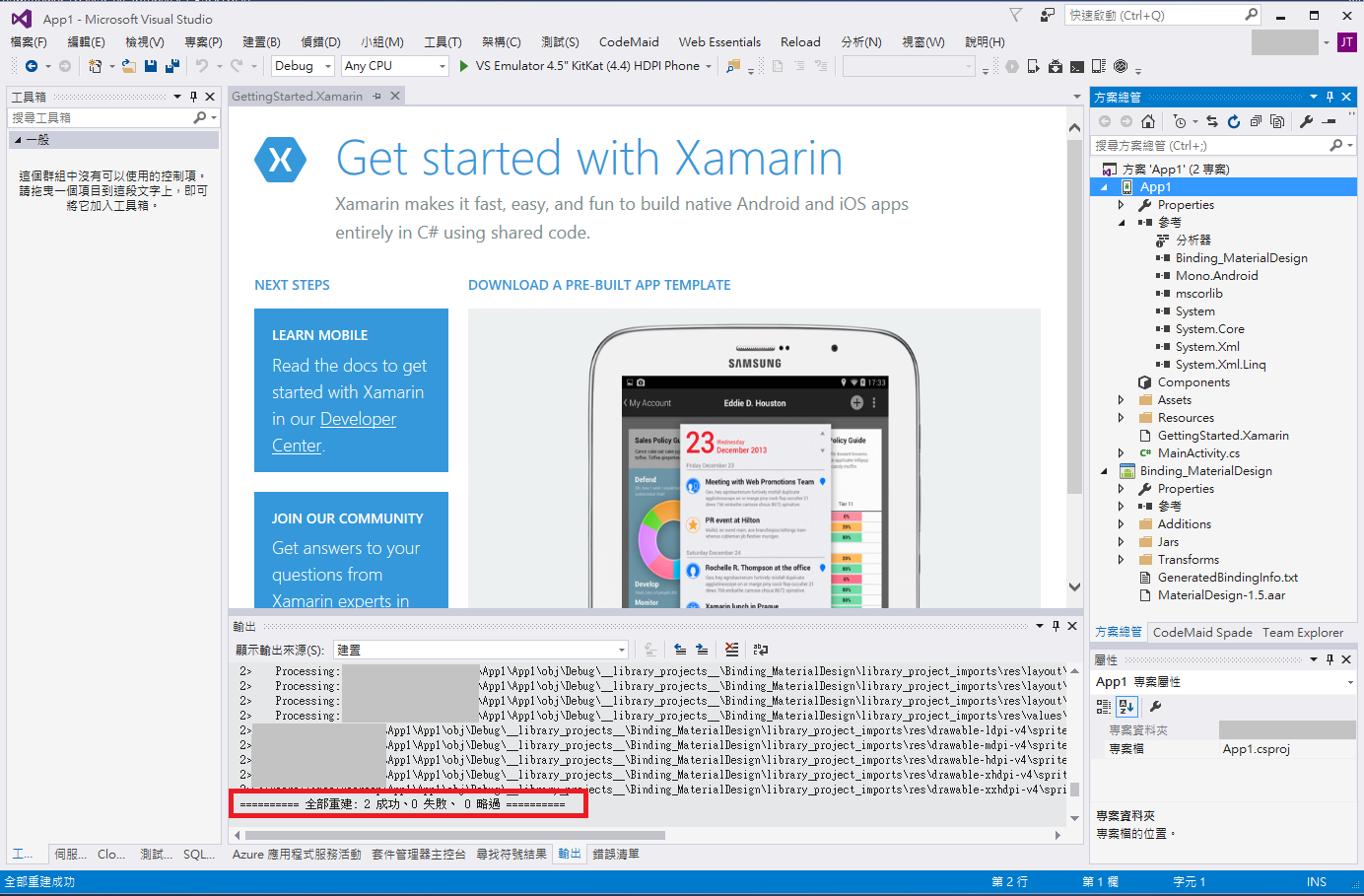Toggle word wrap in Output panel

point(761,650)
